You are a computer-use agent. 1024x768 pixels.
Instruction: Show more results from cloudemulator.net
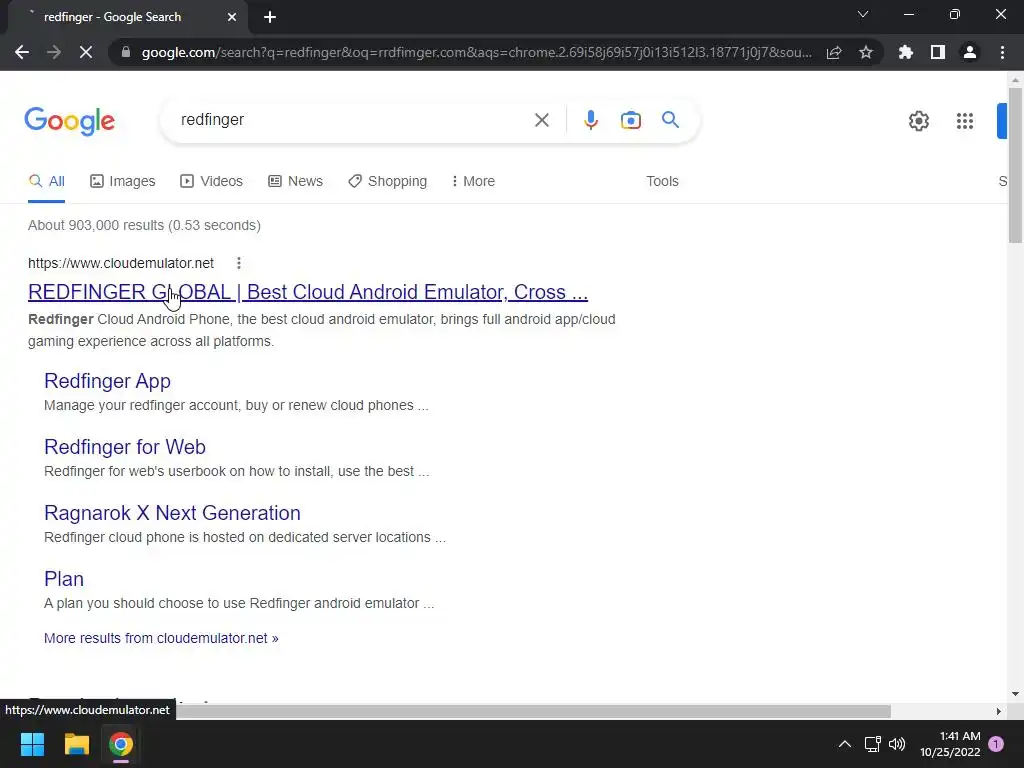[161, 638]
